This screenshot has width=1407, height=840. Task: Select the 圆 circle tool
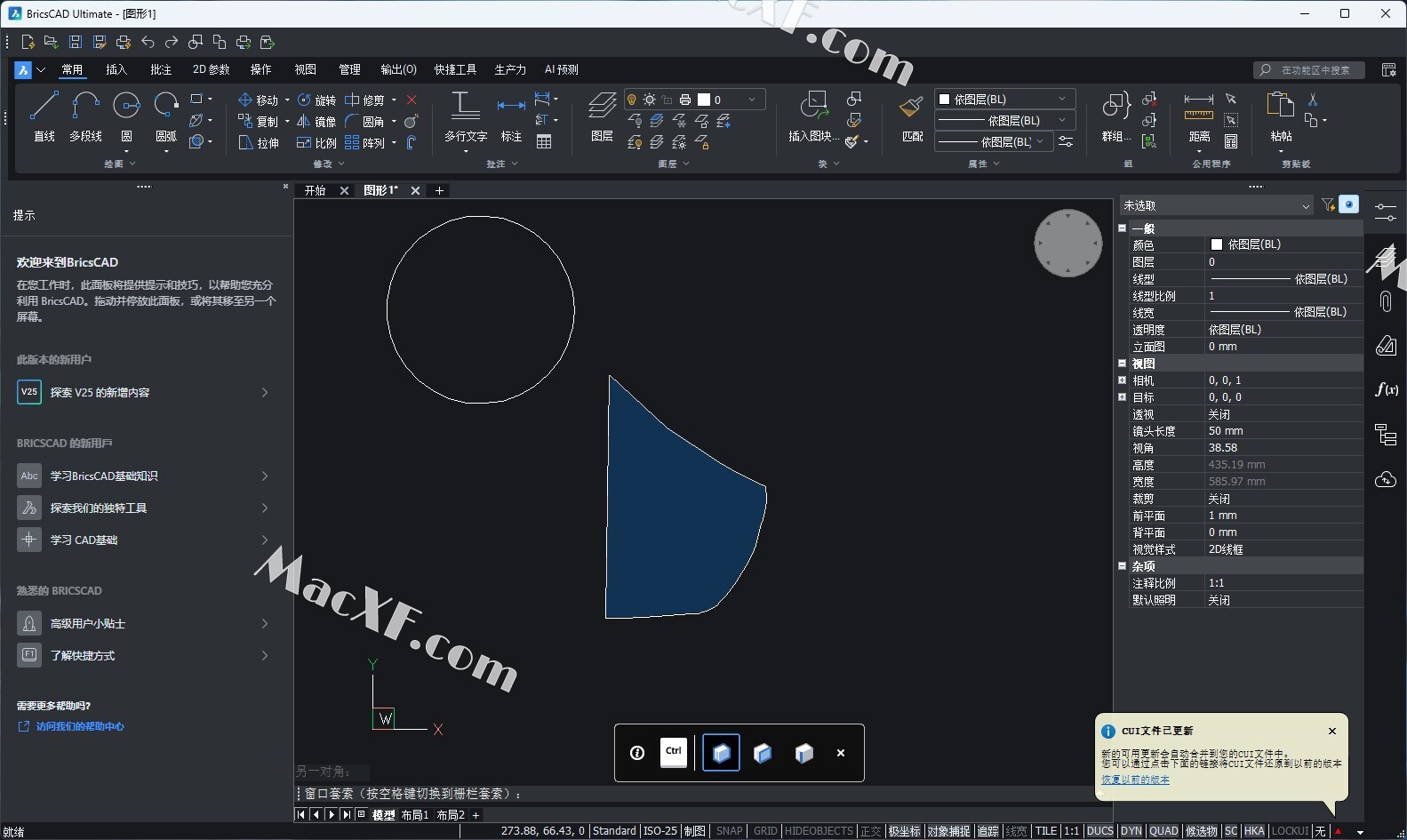click(126, 116)
